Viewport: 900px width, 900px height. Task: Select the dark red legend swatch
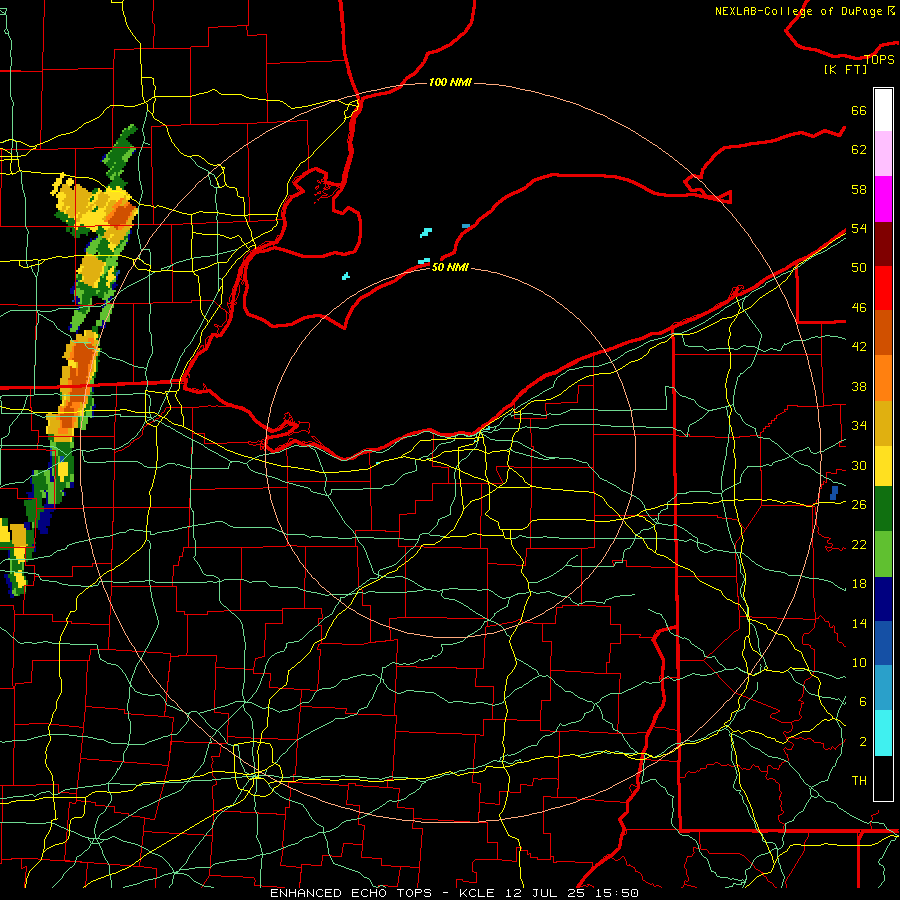883,243
